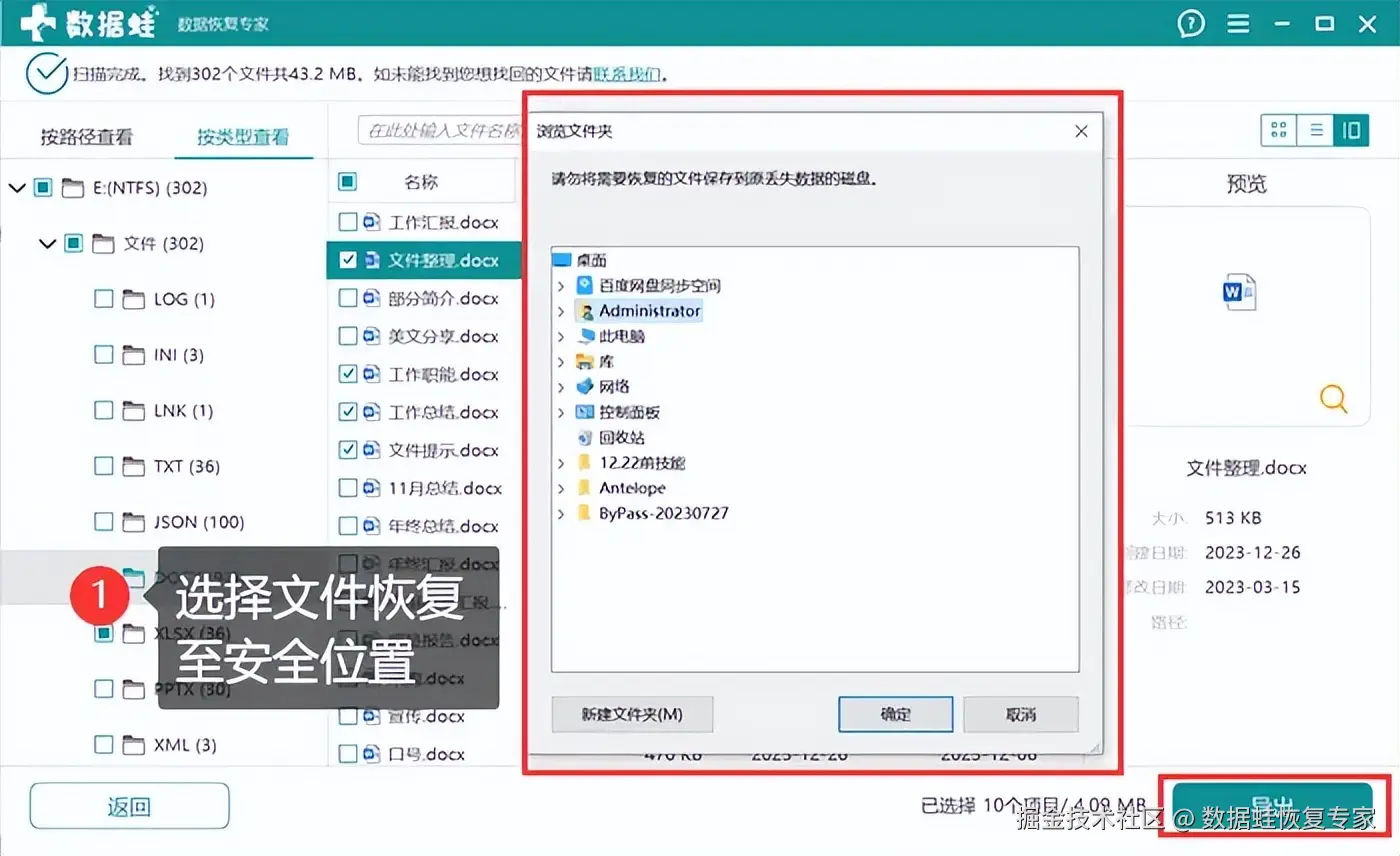Switch to thumbnail grid view
The height and width of the screenshot is (856, 1400).
[x=1278, y=129]
